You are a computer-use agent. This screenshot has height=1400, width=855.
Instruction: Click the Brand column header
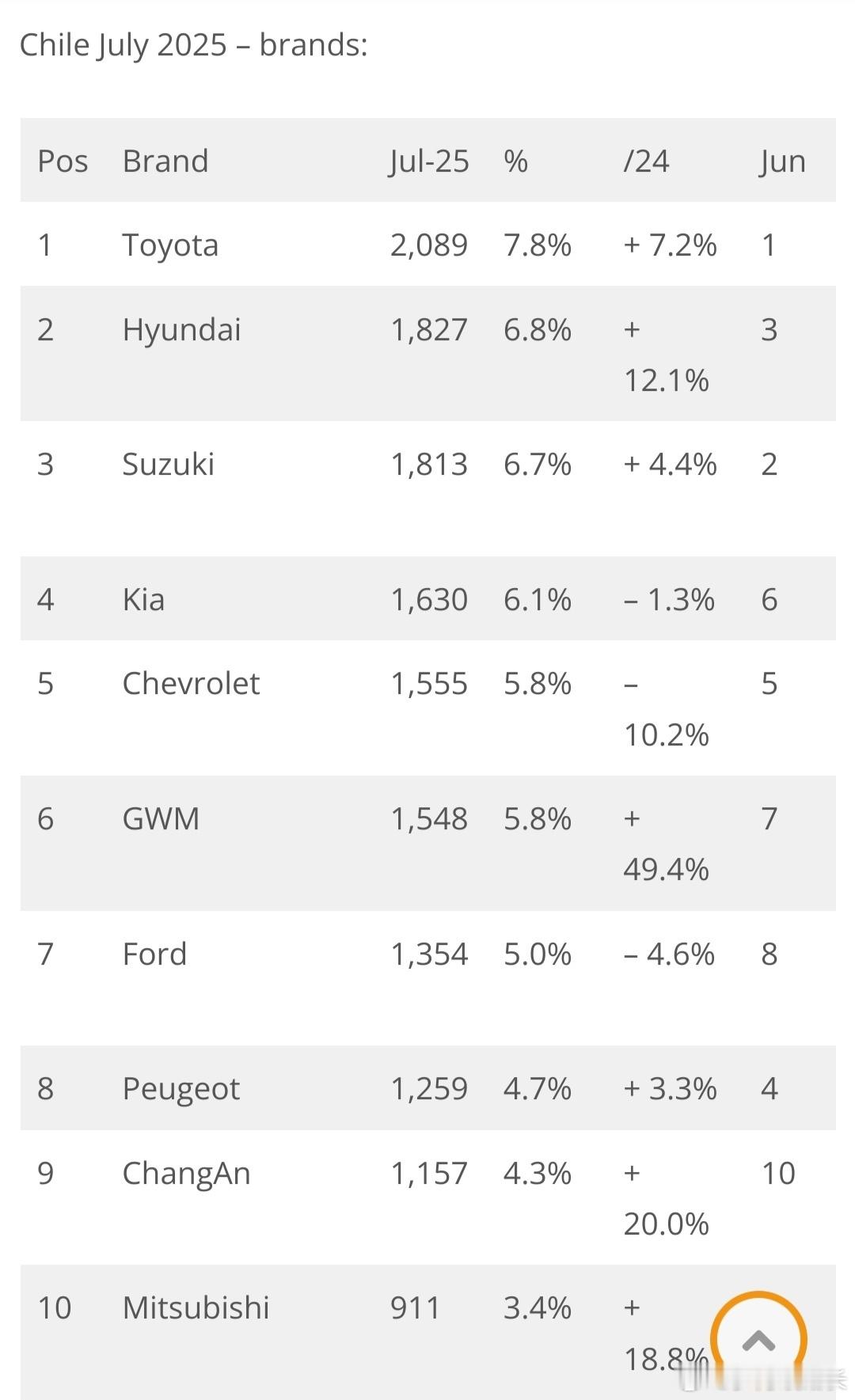point(165,161)
